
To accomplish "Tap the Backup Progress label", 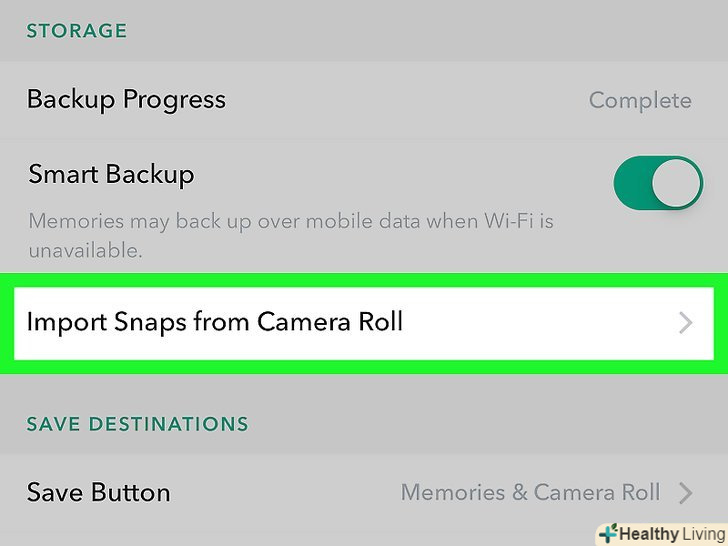I will pos(126,100).
